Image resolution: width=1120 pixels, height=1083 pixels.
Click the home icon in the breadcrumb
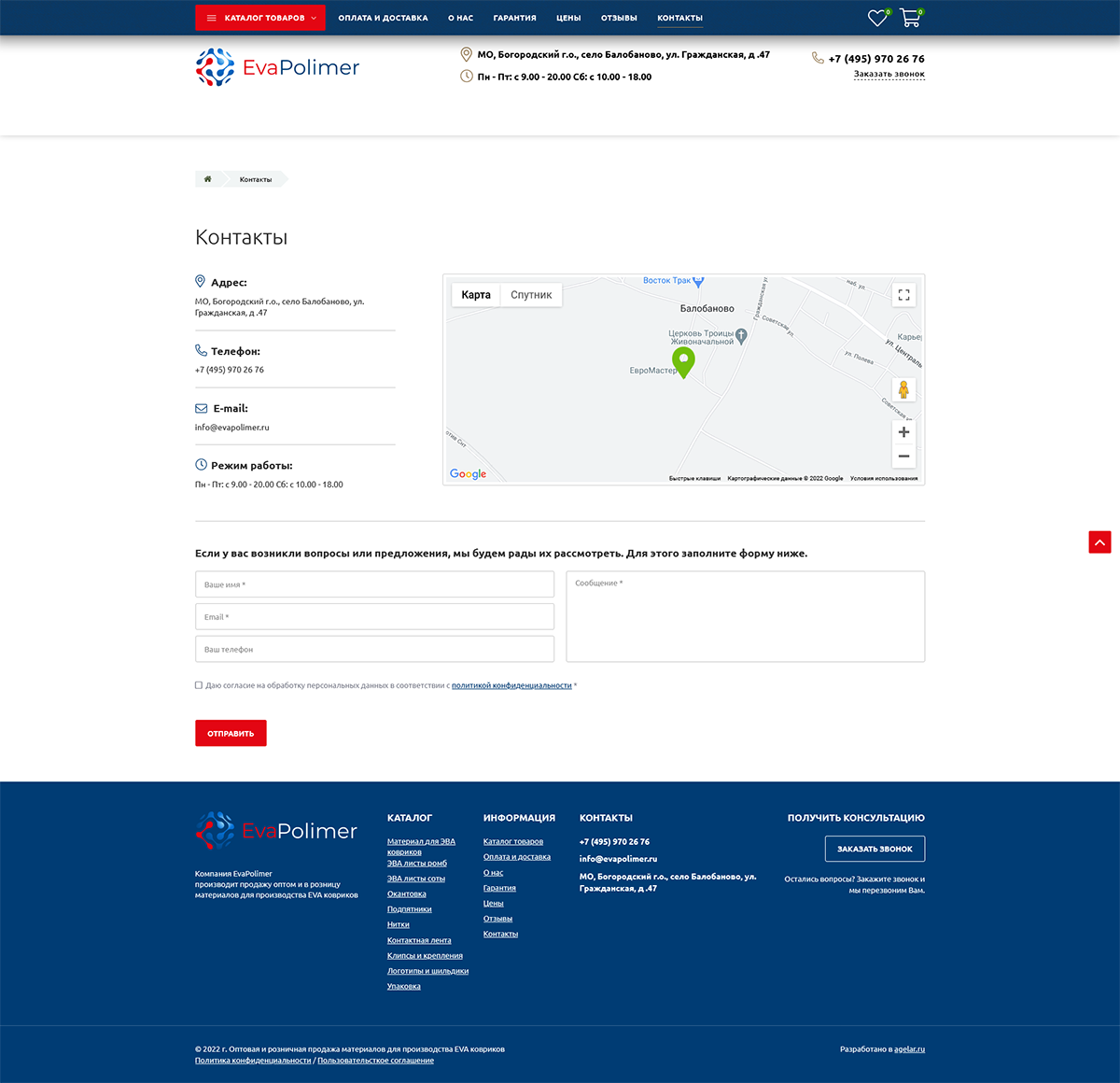click(x=207, y=179)
